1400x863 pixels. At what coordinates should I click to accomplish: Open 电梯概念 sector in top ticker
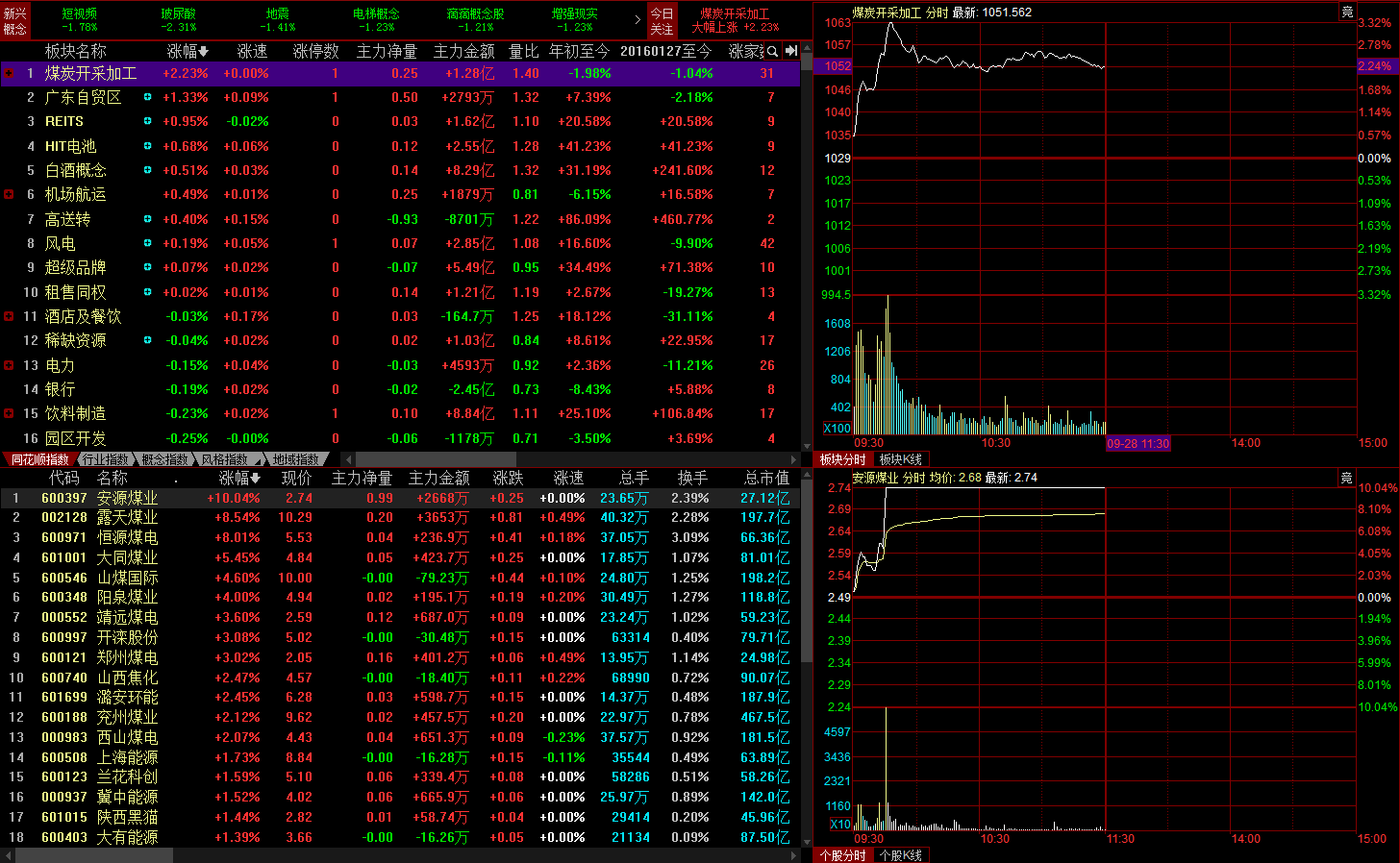click(x=376, y=19)
